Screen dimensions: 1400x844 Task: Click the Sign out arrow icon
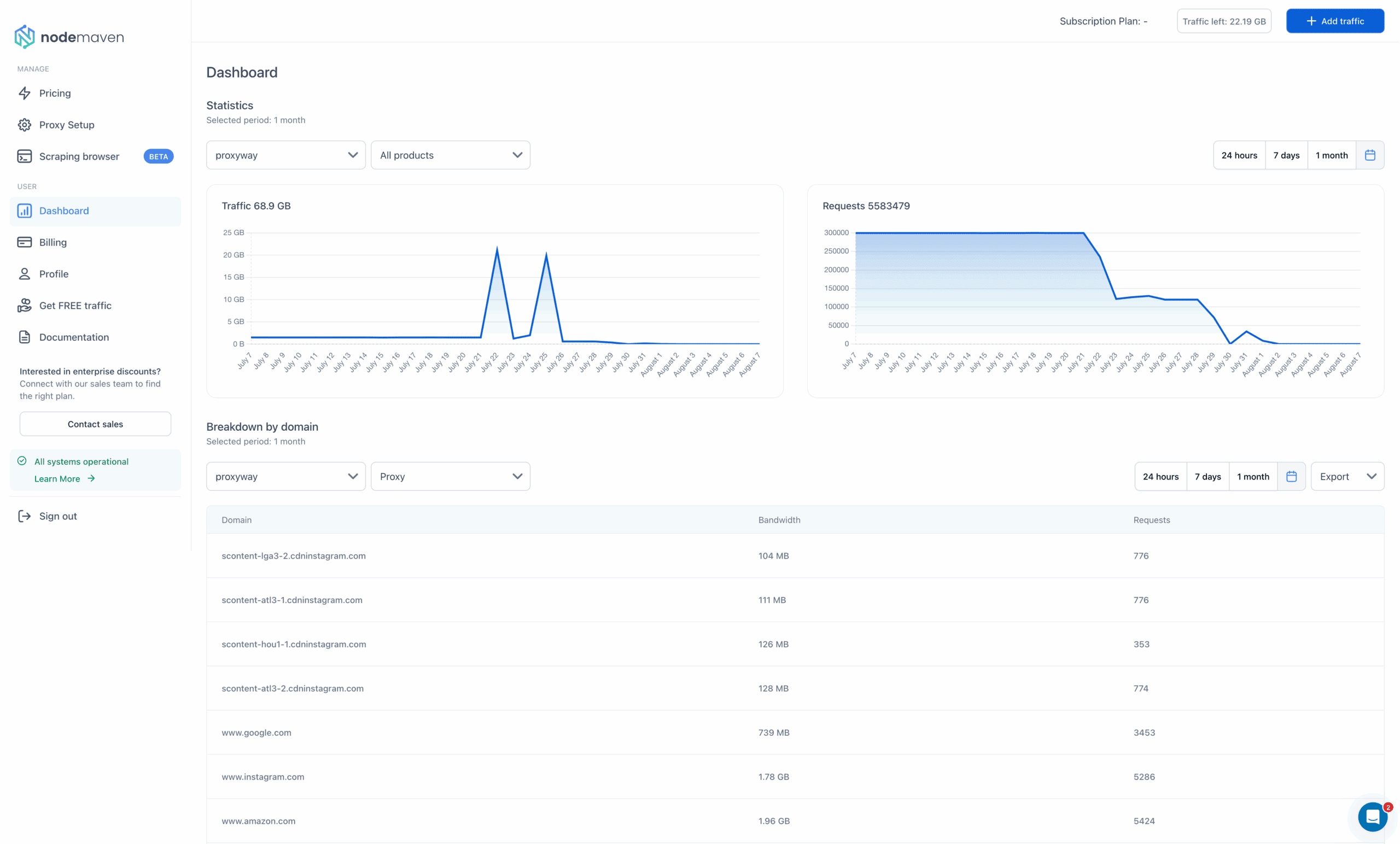click(25, 516)
